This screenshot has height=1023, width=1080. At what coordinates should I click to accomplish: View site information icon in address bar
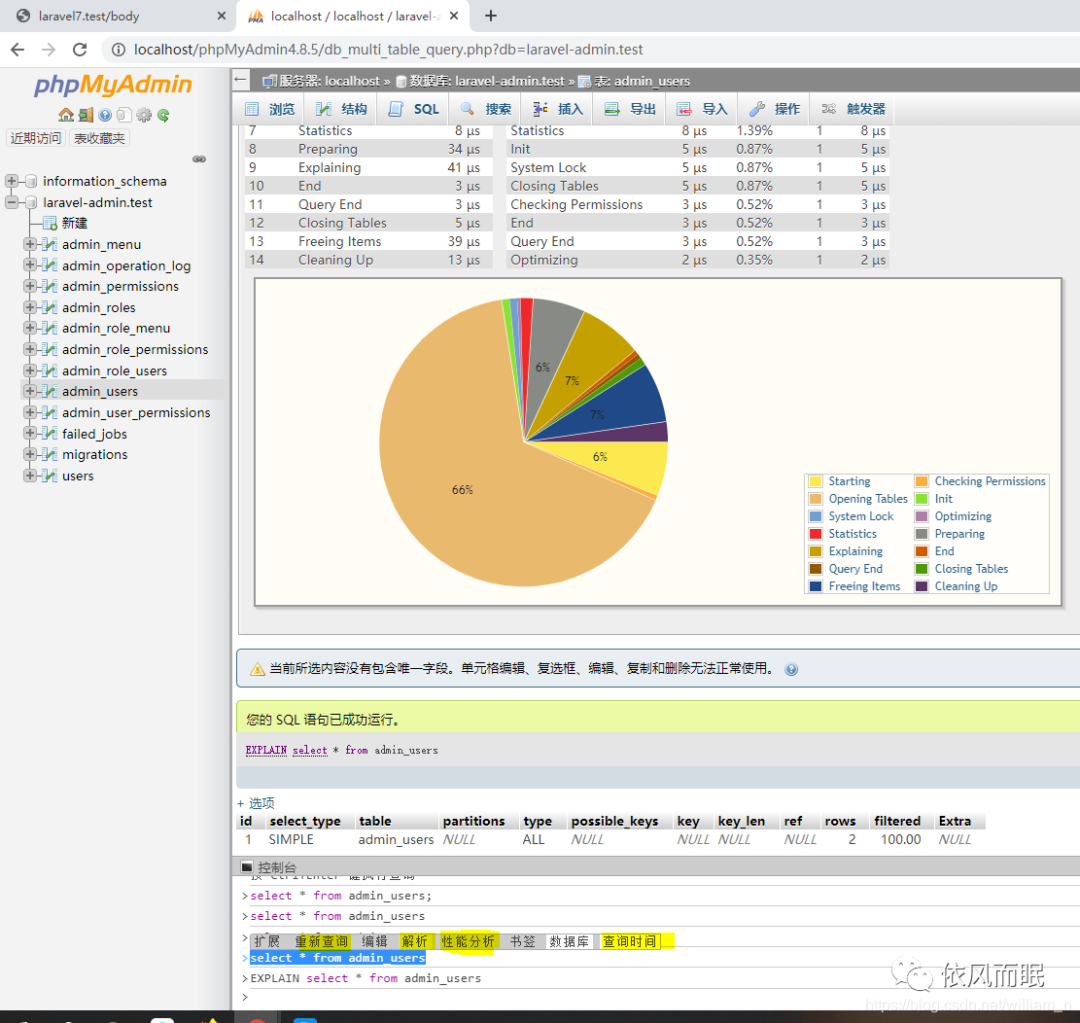click(x=118, y=50)
